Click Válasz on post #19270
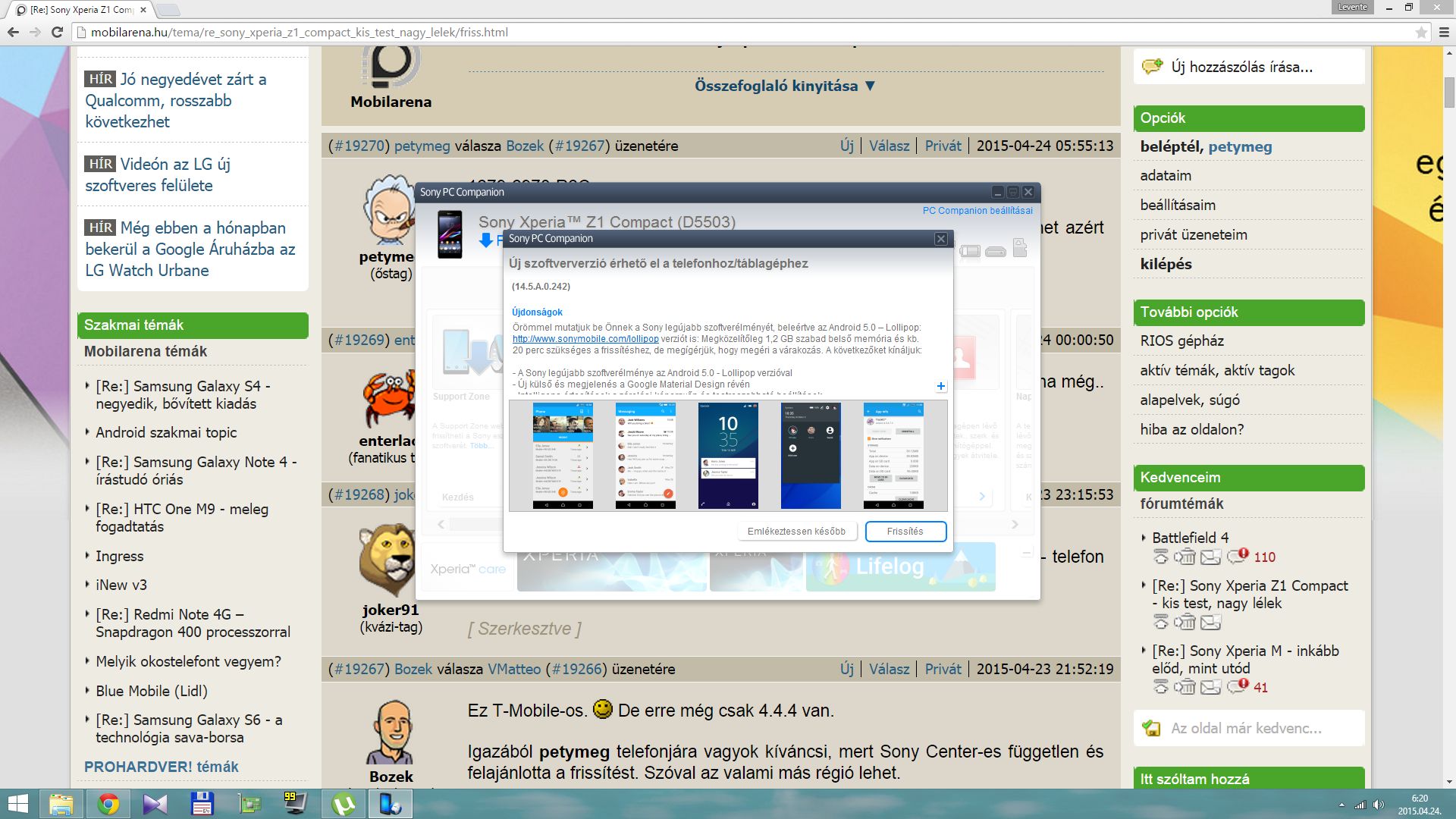1456x819 pixels. point(889,146)
